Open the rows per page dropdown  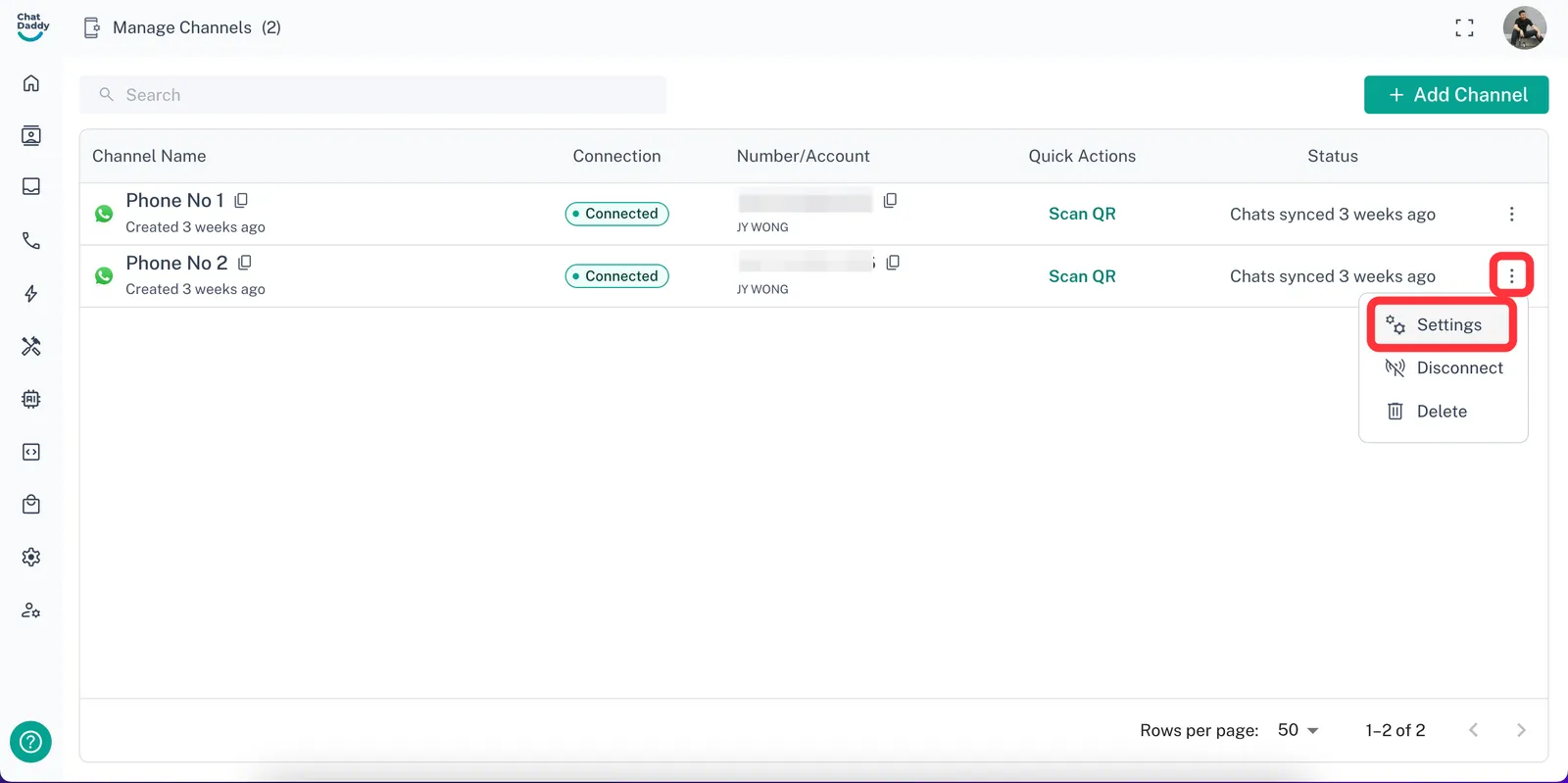[x=1298, y=730]
